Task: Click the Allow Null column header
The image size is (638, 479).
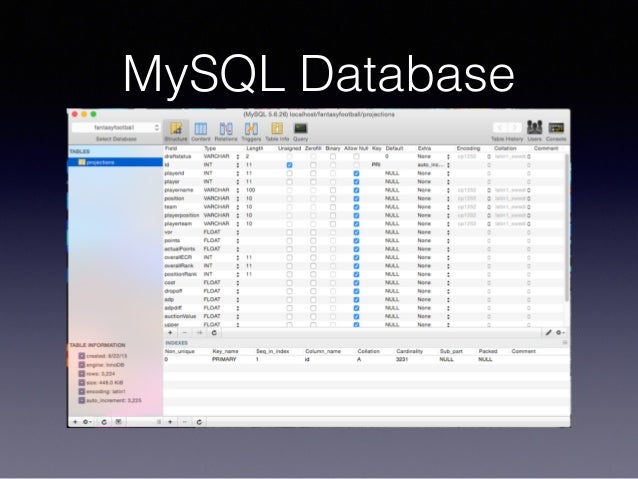Action: [x=356, y=149]
